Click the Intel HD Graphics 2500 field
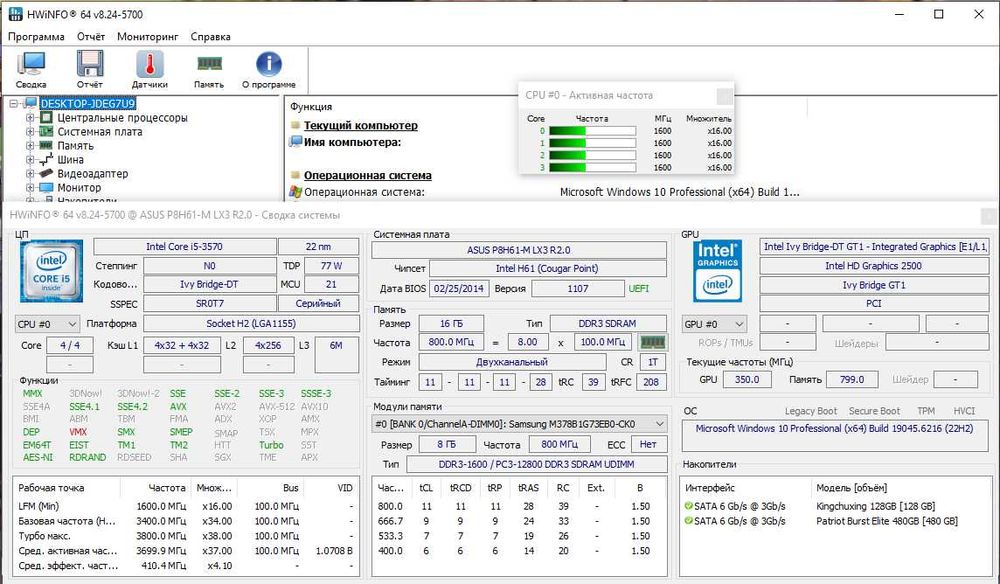The width and height of the screenshot is (1000, 584). point(874,266)
